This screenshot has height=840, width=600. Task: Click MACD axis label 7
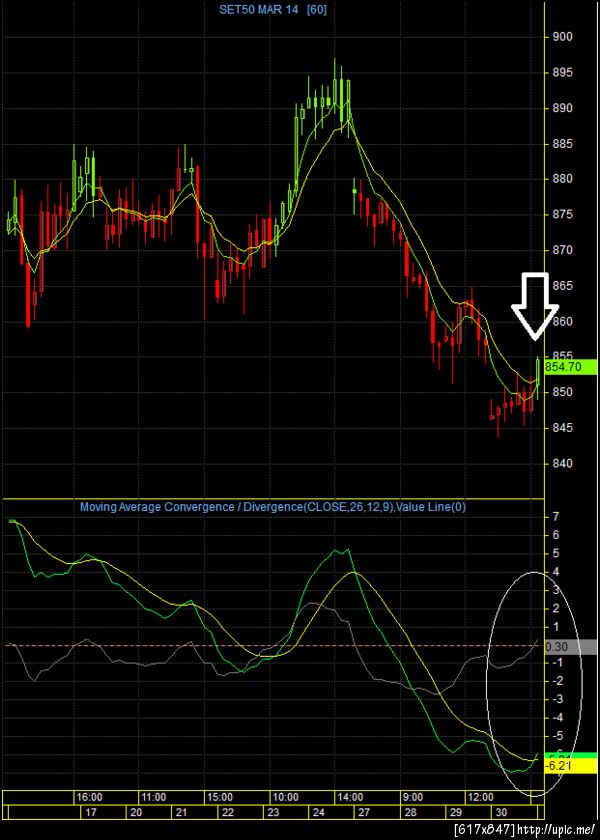pyautogui.click(x=557, y=517)
